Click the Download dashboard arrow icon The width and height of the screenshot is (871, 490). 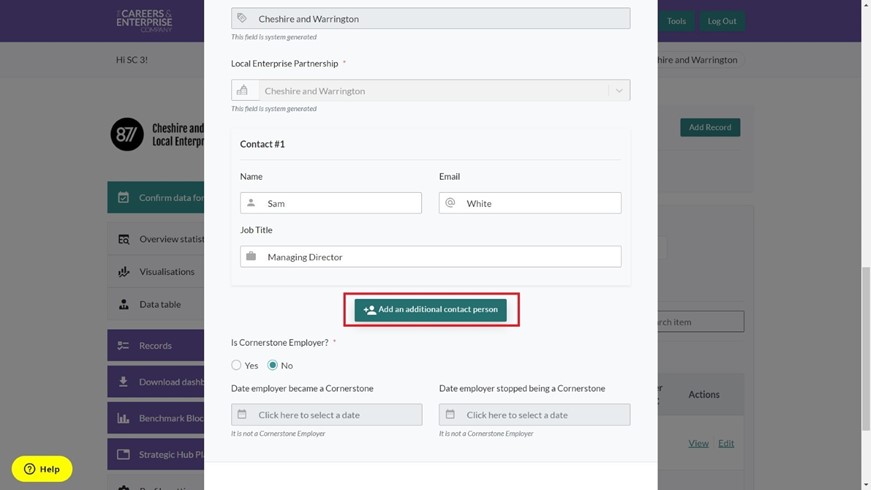pos(124,381)
